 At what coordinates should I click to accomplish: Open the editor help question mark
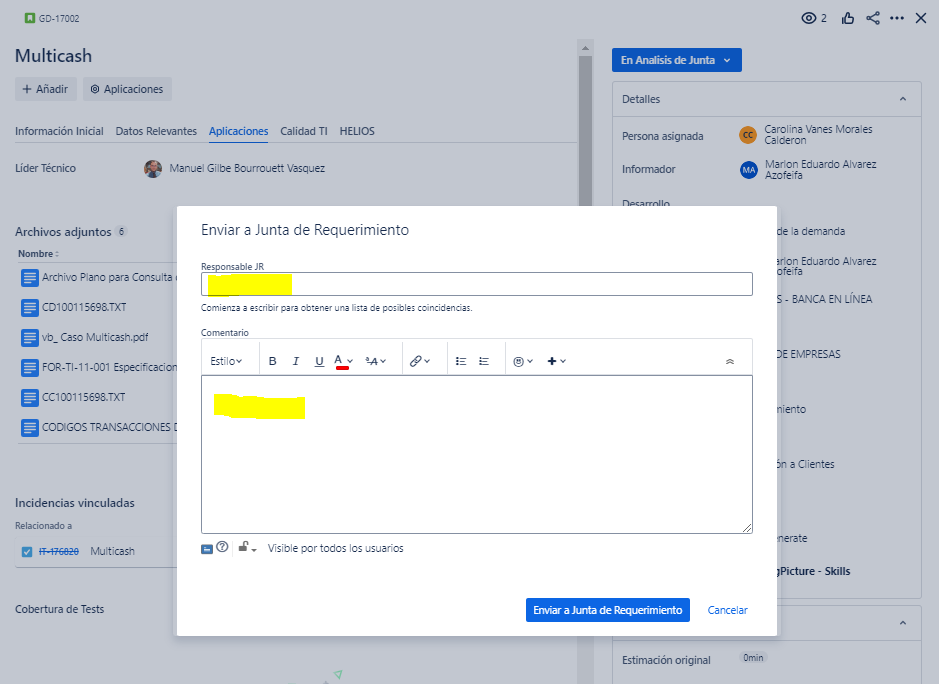pyautogui.click(x=222, y=547)
